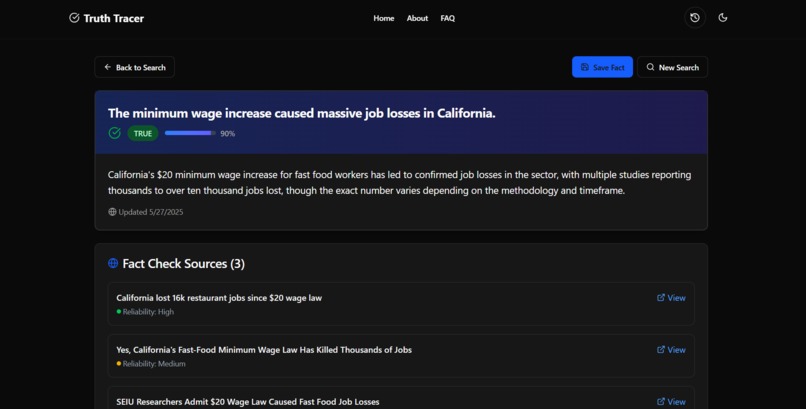Open the FAQ page
Viewport: 806px width, 409px height.
[447, 18]
